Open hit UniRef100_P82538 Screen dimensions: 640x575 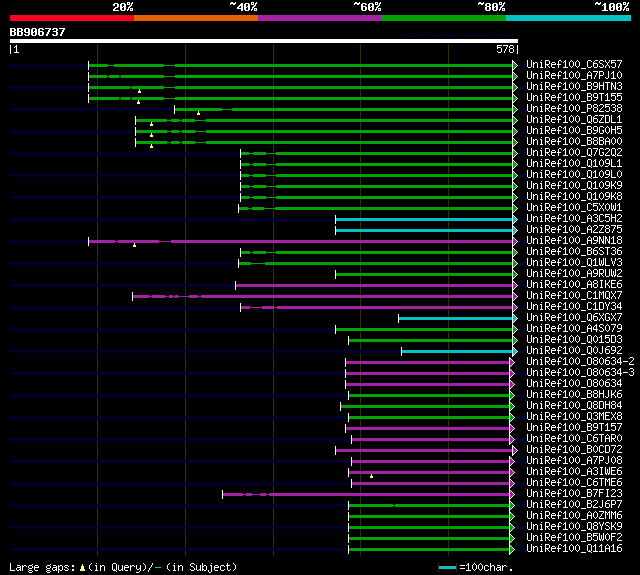(574, 109)
